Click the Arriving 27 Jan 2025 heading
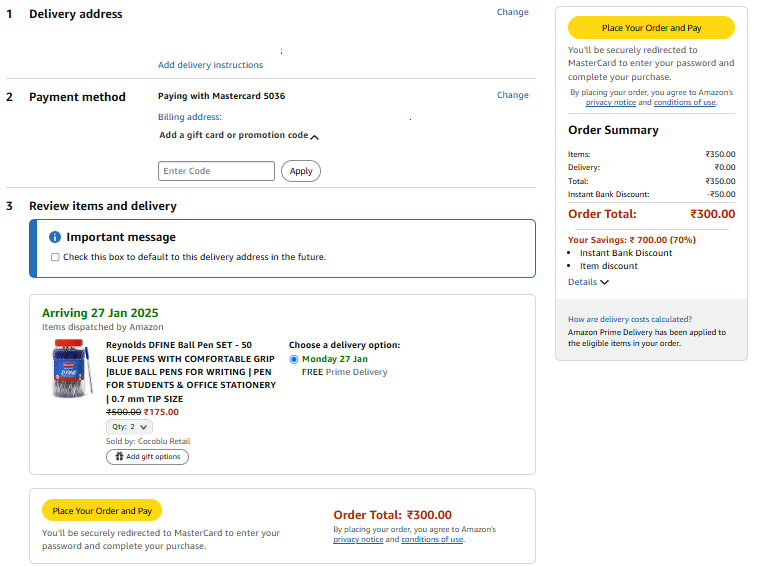Image resolution: width=758 pixels, height=566 pixels. pyautogui.click(x=100, y=313)
